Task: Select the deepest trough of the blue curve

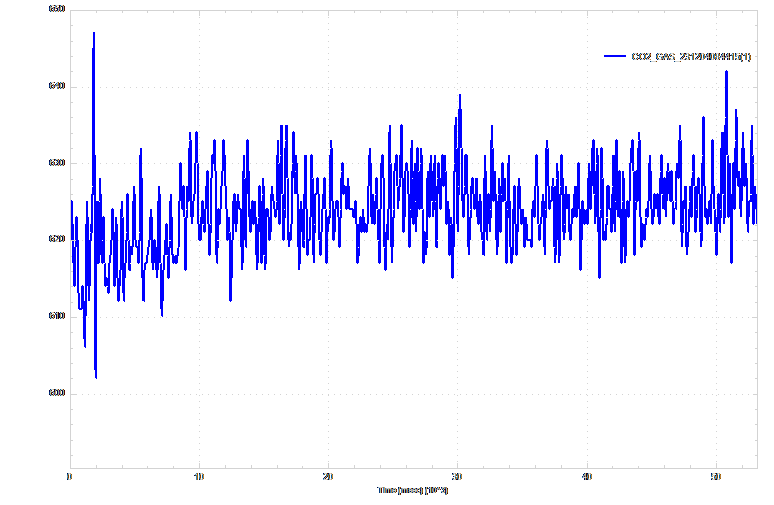Action: (96, 377)
